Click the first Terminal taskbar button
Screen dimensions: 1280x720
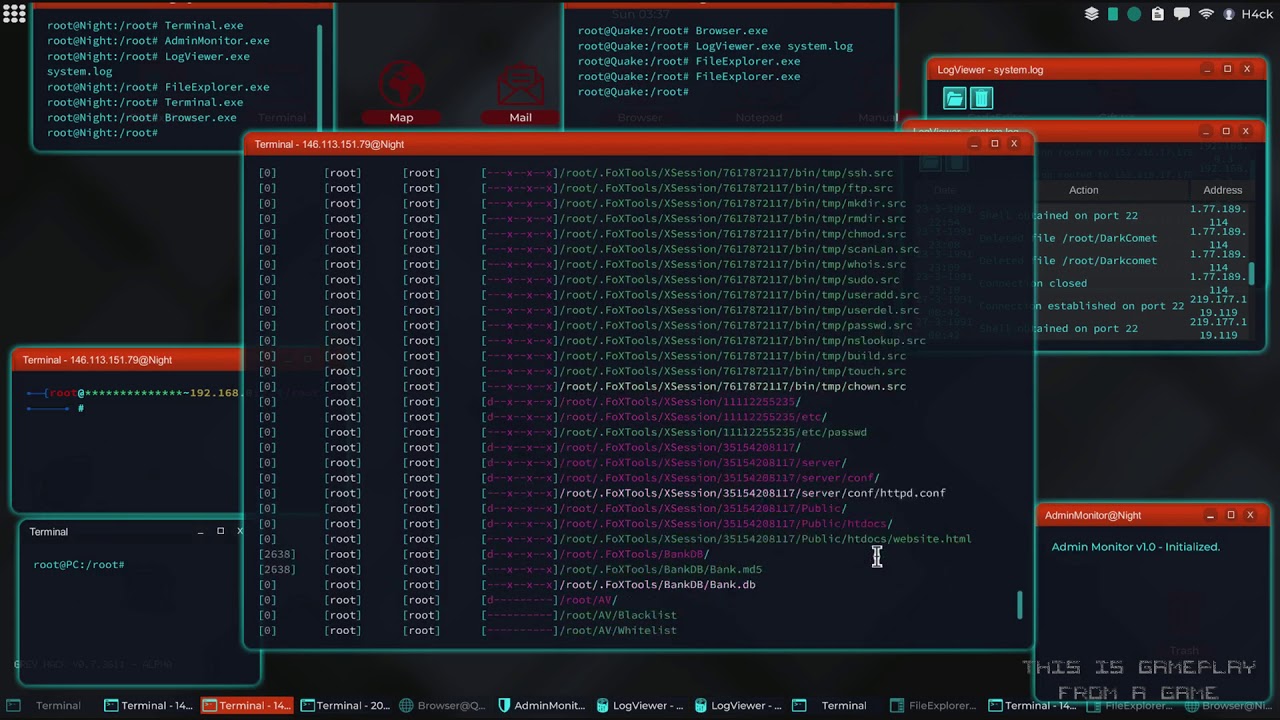[45, 705]
